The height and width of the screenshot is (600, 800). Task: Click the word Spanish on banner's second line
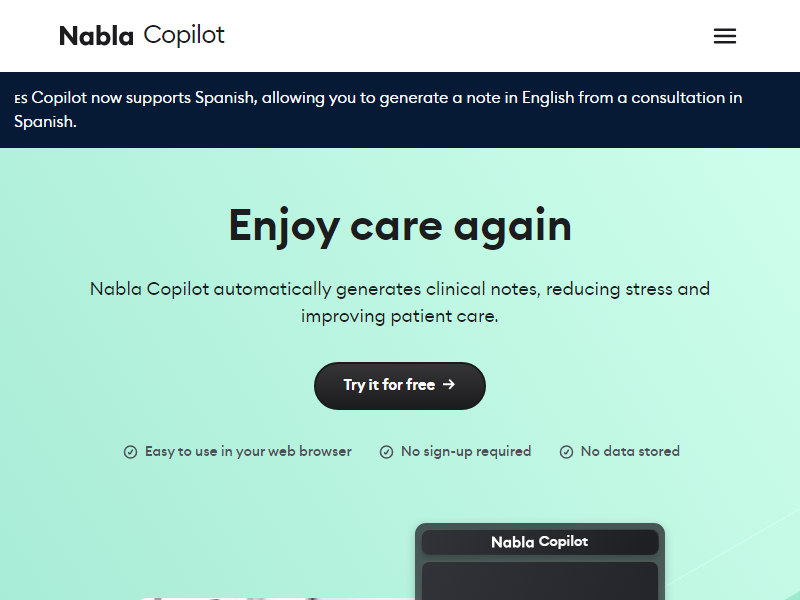coord(43,122)
